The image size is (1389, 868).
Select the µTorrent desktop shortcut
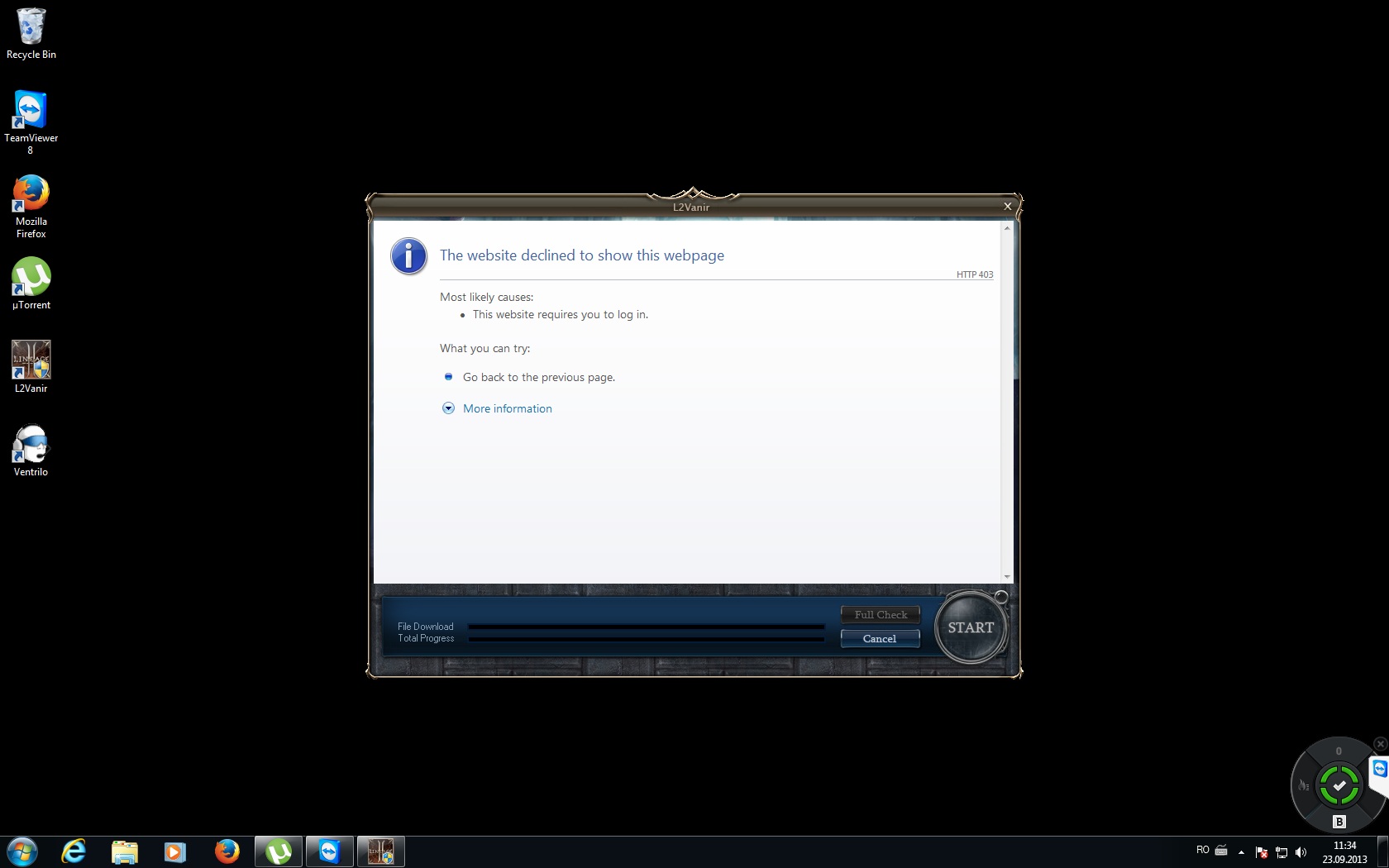pyautogui.click(x=31, y=284)
